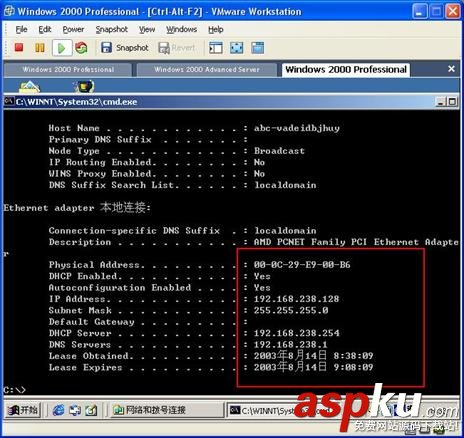Click the host name abc-vadeidbjhuy

(297, 128)
